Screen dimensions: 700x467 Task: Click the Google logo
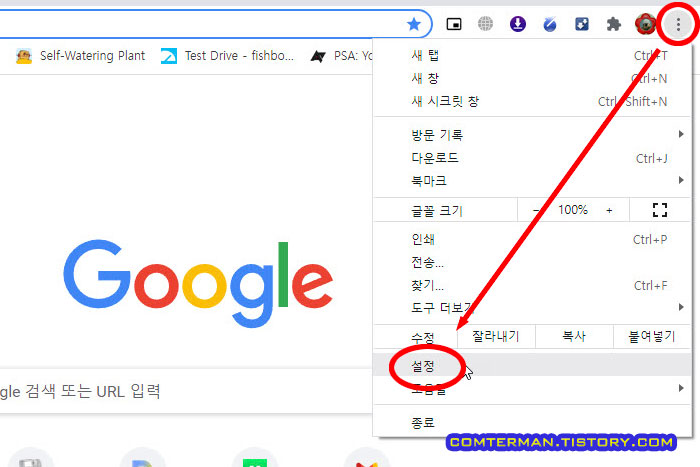coord(198,282)
